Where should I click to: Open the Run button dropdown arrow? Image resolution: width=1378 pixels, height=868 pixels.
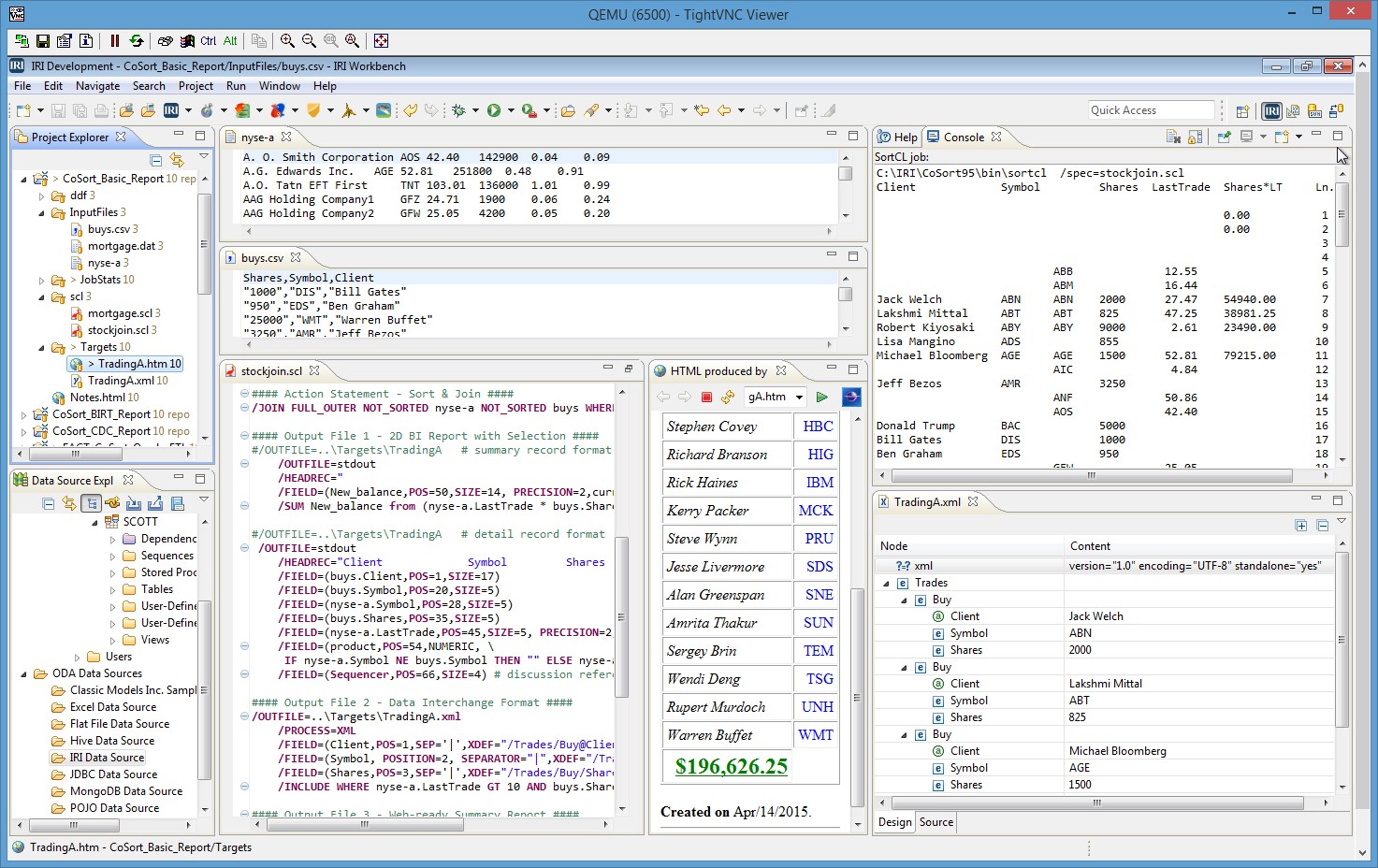(511, 110)
